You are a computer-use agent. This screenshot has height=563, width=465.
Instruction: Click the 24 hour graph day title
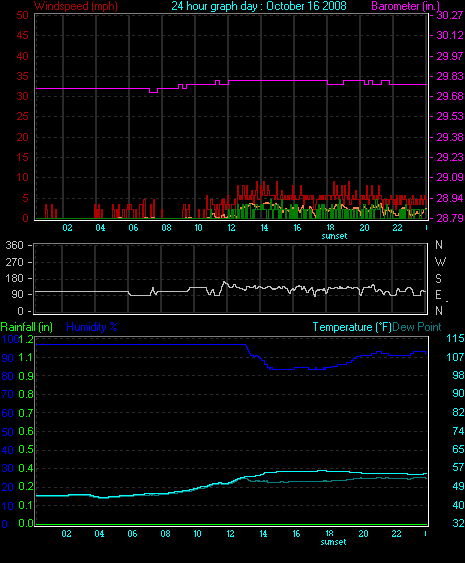tap(259, 6)
